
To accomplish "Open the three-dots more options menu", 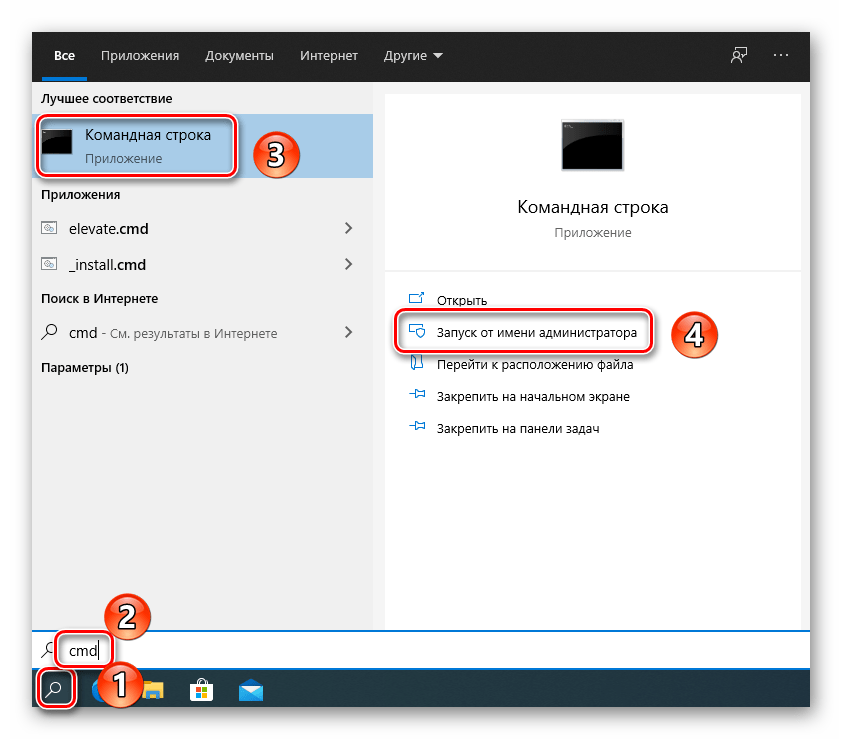I will (782, 56).
